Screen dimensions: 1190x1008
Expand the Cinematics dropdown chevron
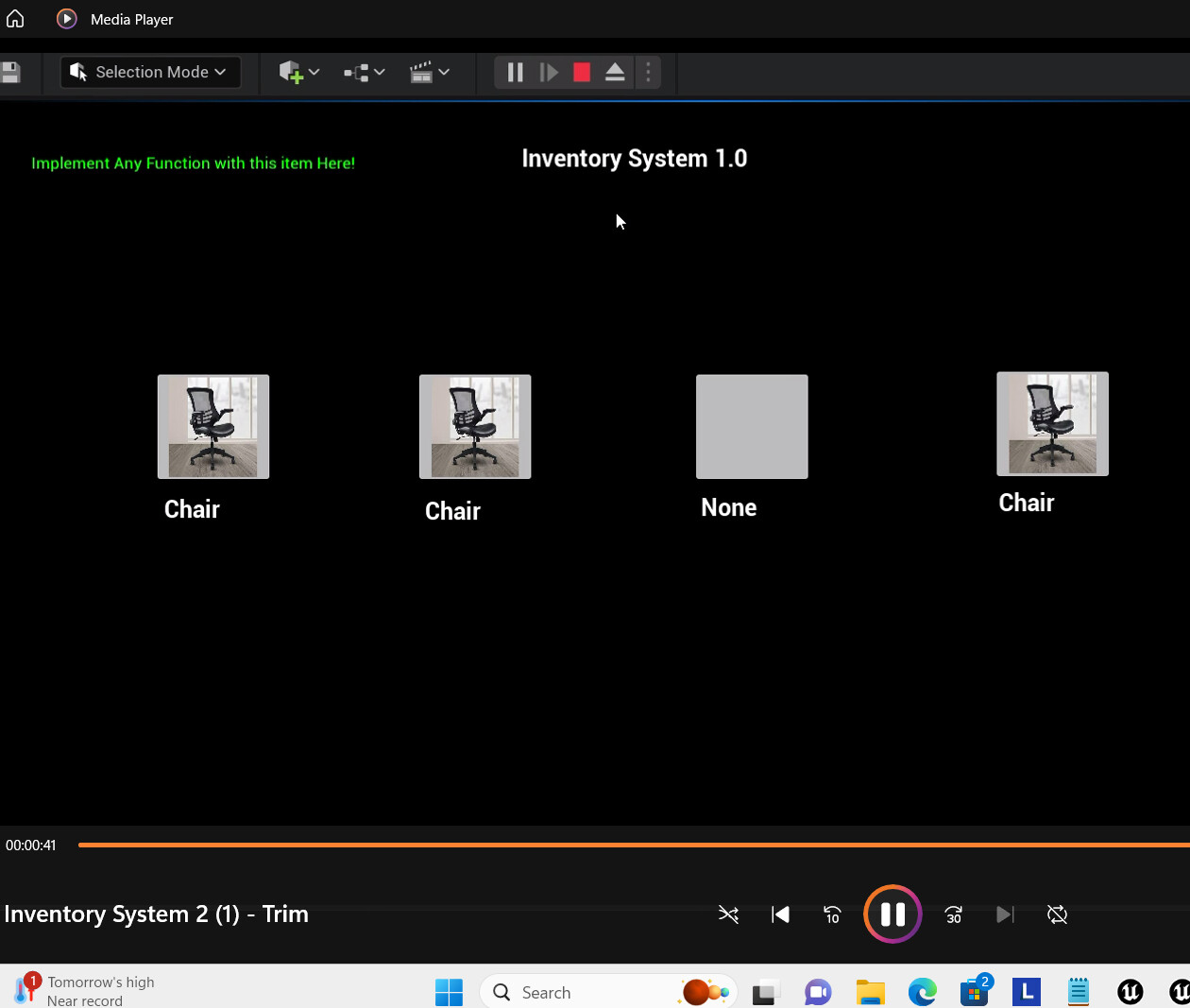point(443,72)
